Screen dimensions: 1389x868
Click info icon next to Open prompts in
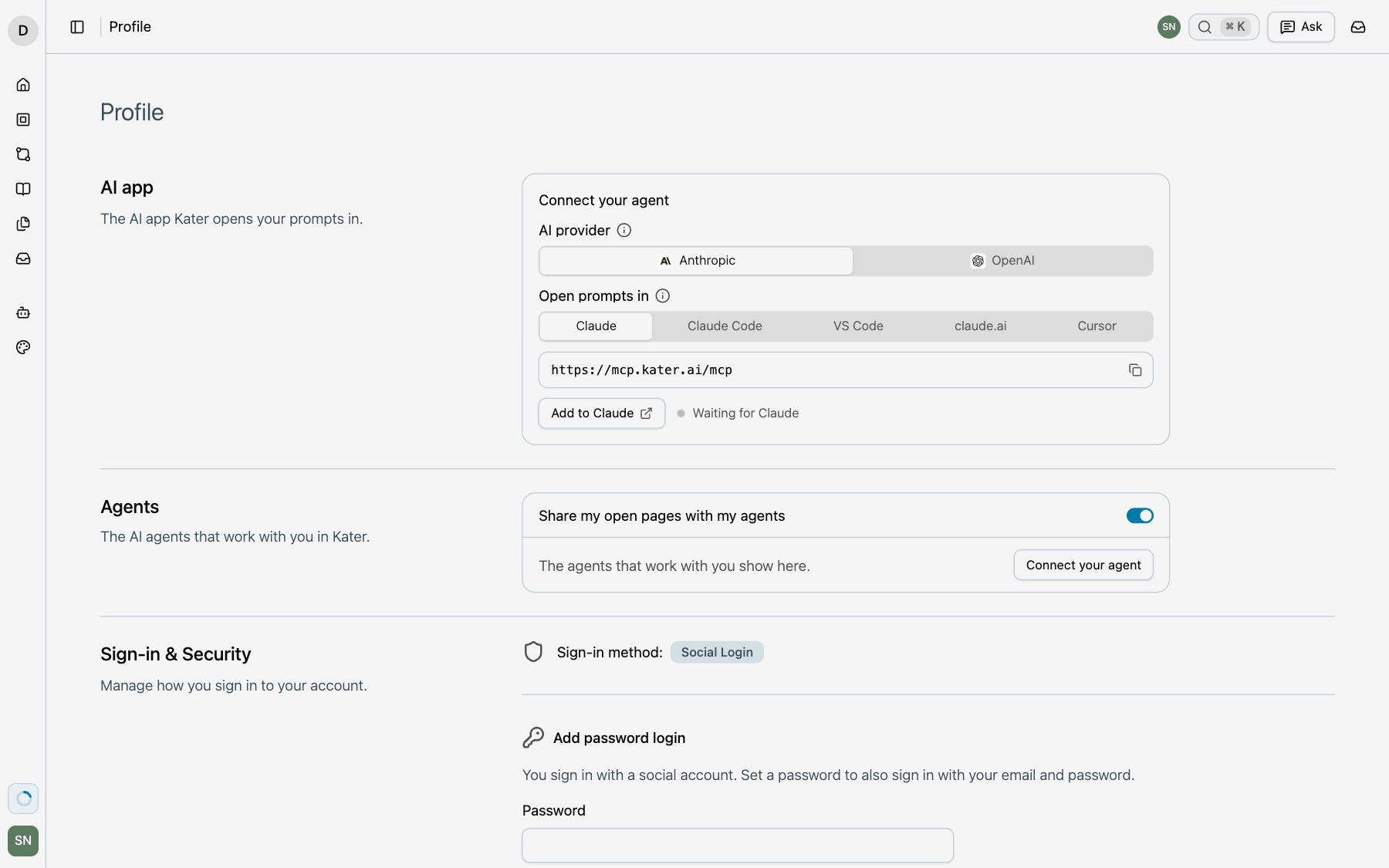point(663,296)
